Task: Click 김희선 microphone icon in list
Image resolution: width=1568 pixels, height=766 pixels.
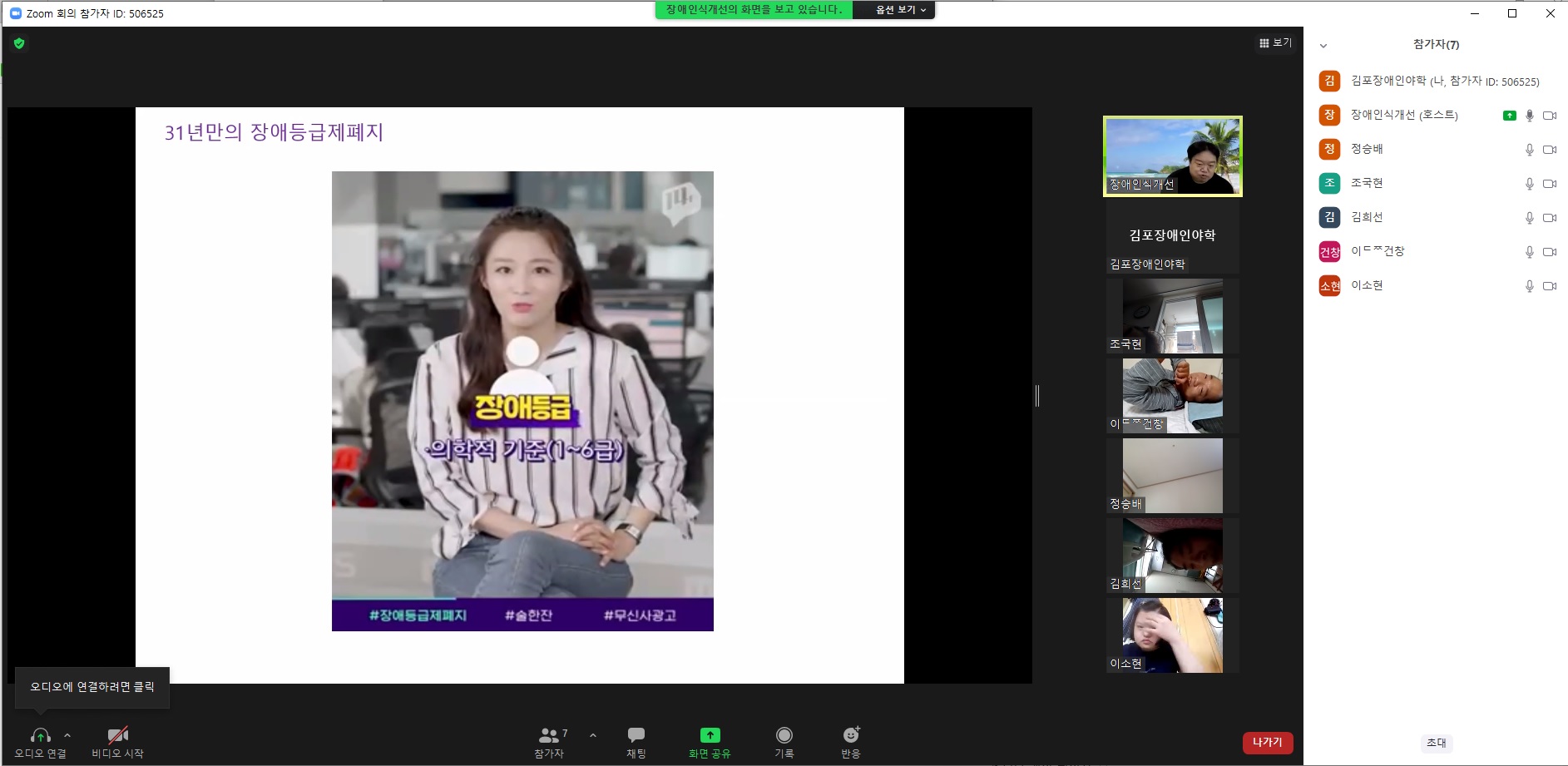Action: [1529, 218]
